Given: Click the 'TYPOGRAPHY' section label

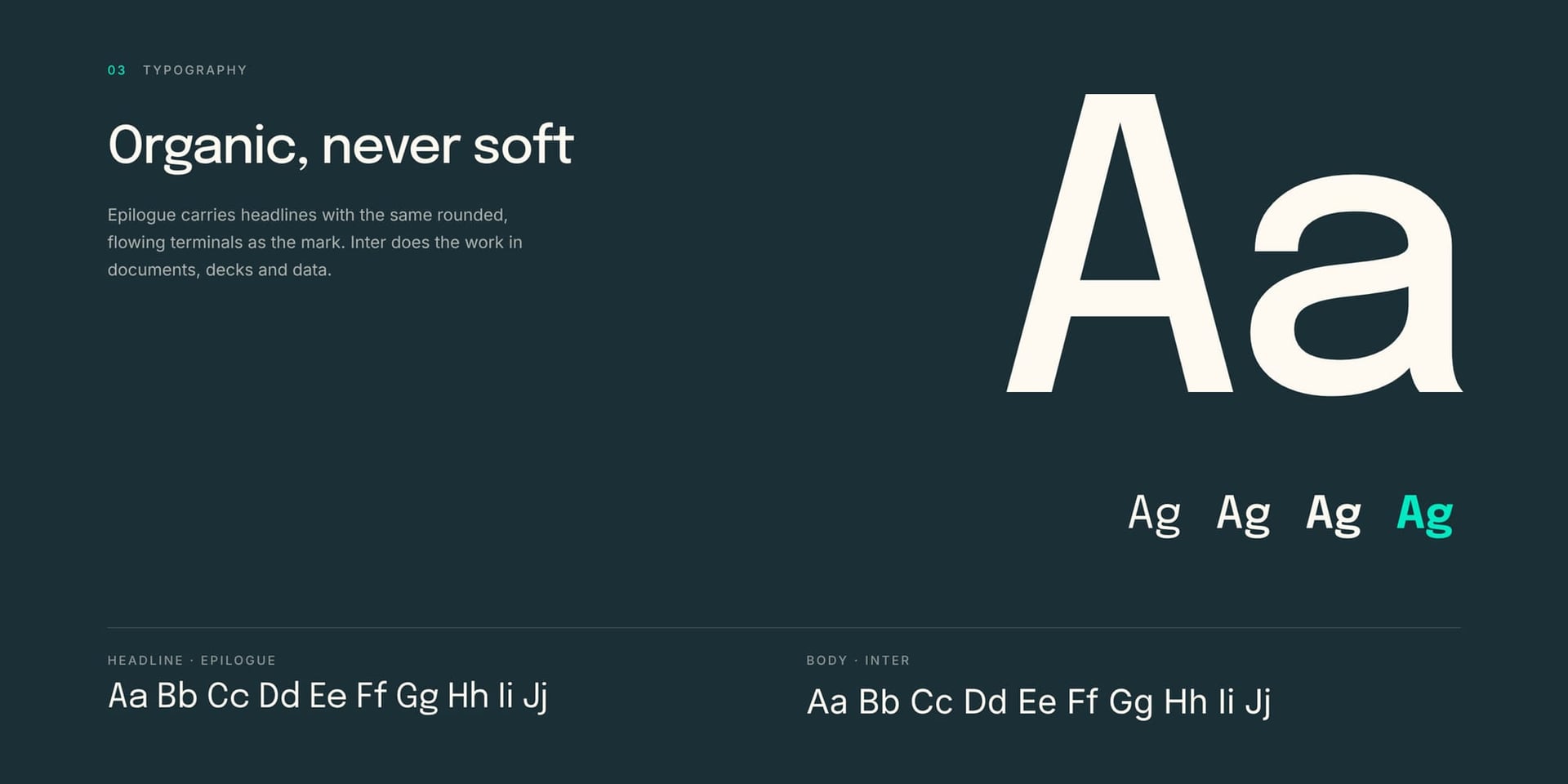Looking at the screenshot, I should (x=195, y=70).
